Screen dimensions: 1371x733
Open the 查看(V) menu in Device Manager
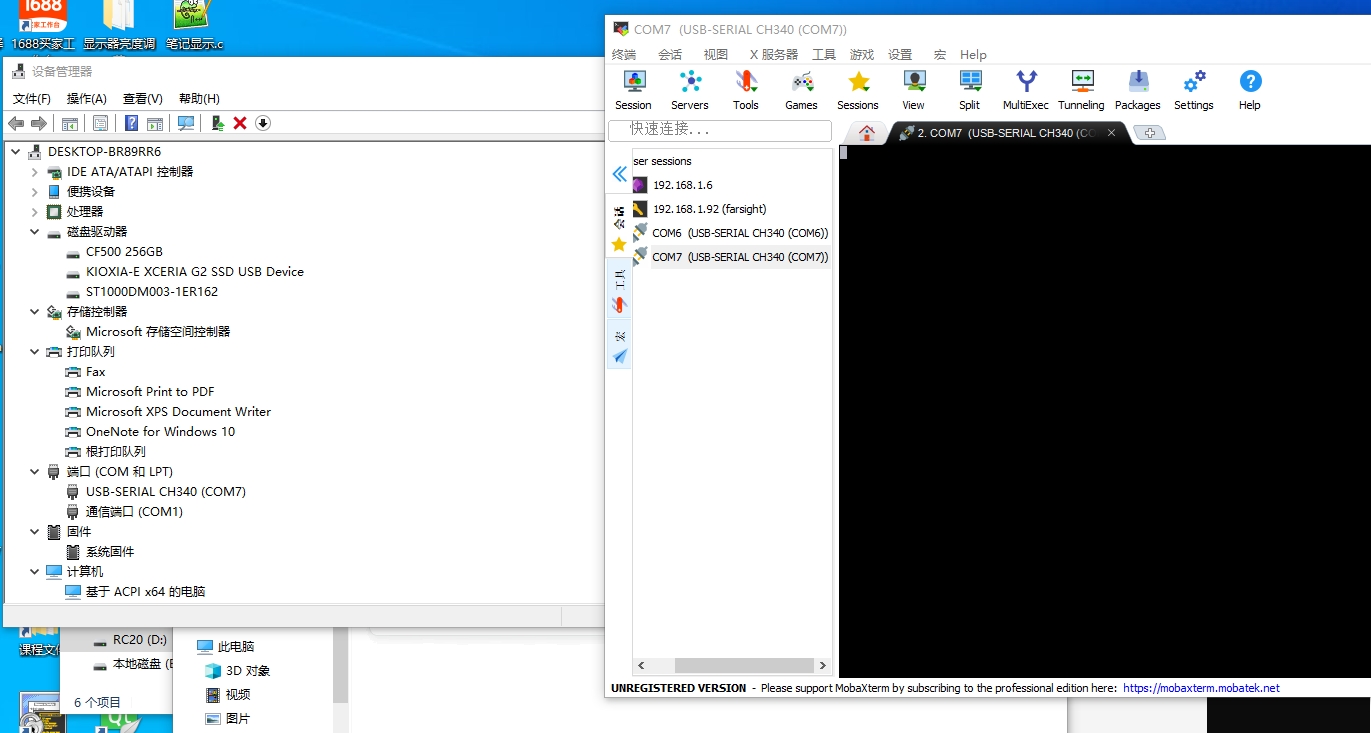point(143,99)
